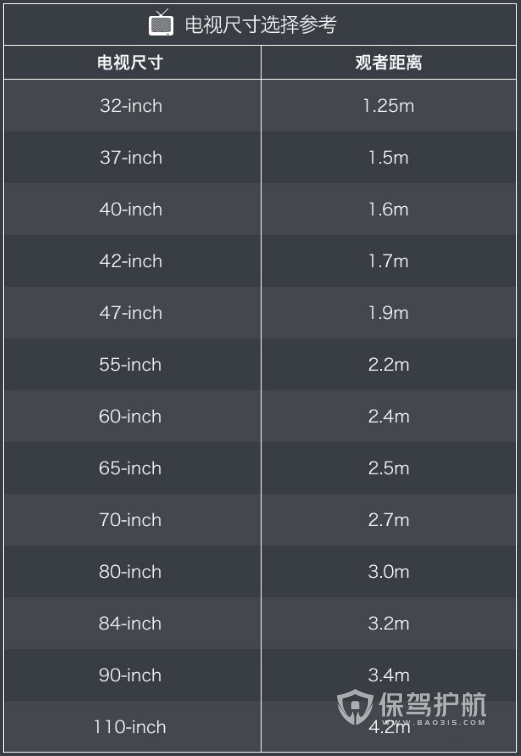Image resolution: width=521 pixels, height=756 pixels.
Task: Click the 保驾护航 shield logo watermark
Action: coord(355,707)
